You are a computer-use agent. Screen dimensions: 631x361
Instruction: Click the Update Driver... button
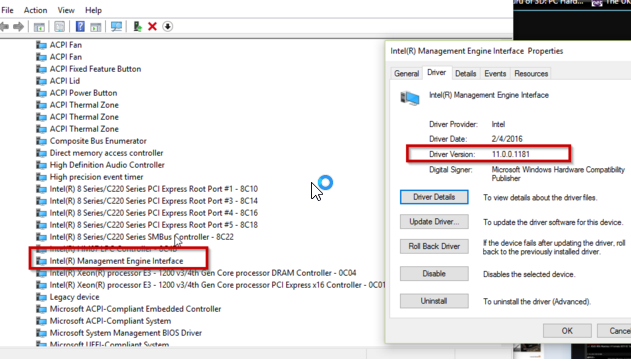434,222
